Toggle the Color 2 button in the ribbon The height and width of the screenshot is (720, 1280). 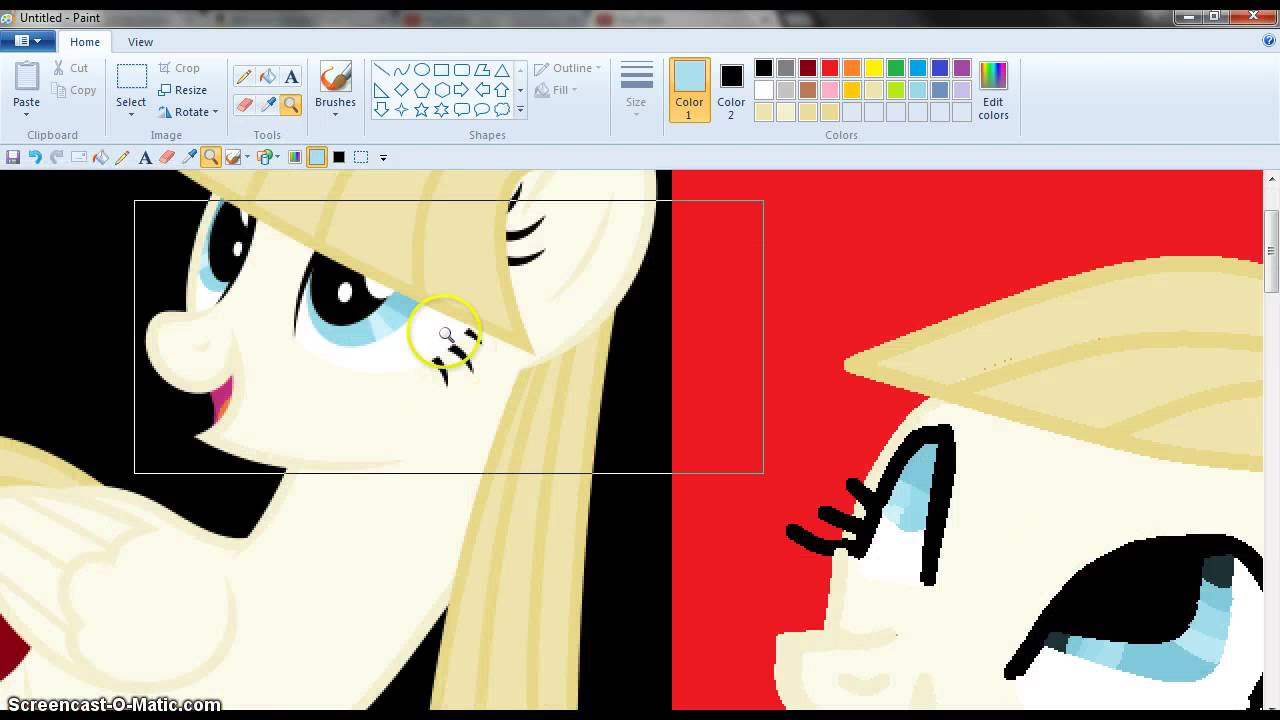tap(731, 90)
